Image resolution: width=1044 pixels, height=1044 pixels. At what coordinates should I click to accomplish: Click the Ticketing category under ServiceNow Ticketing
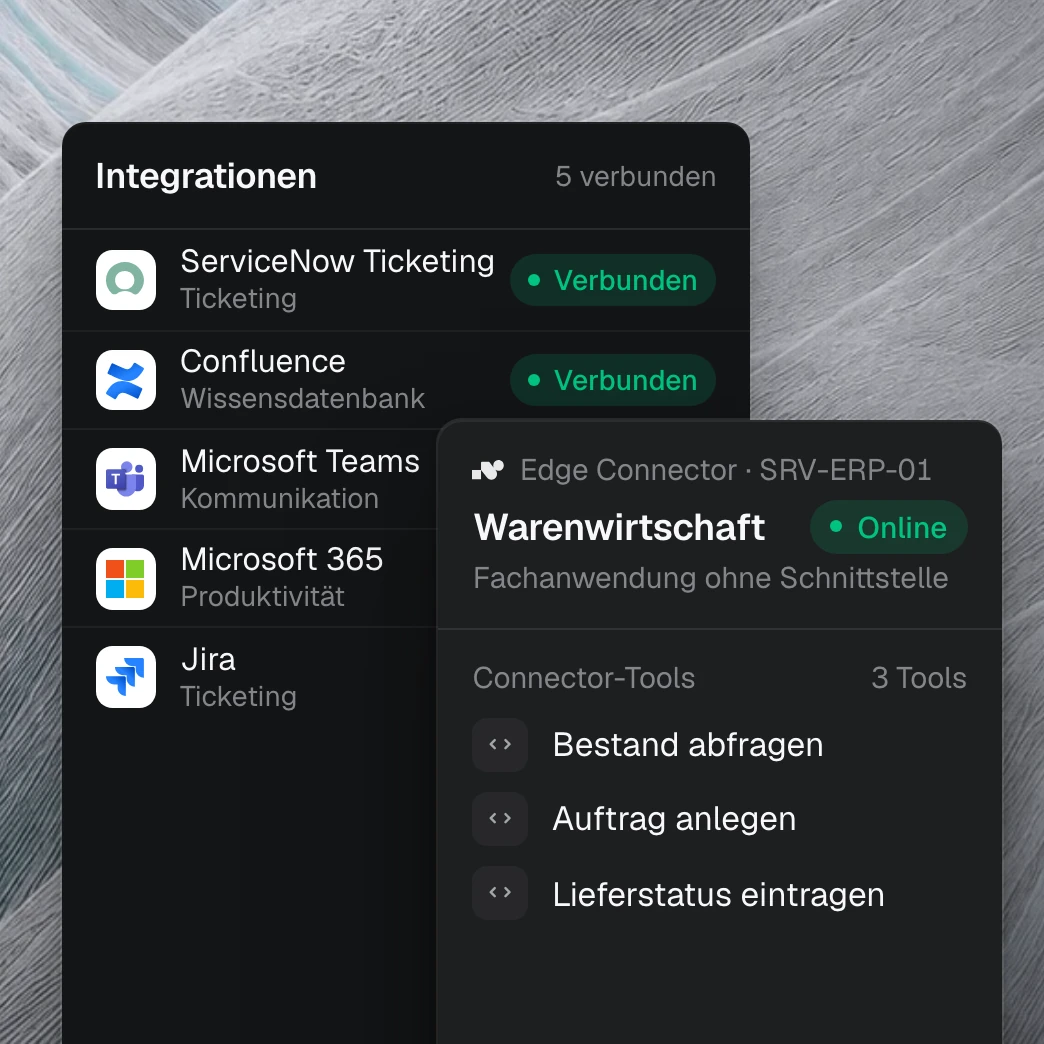[x=238, y=299]
